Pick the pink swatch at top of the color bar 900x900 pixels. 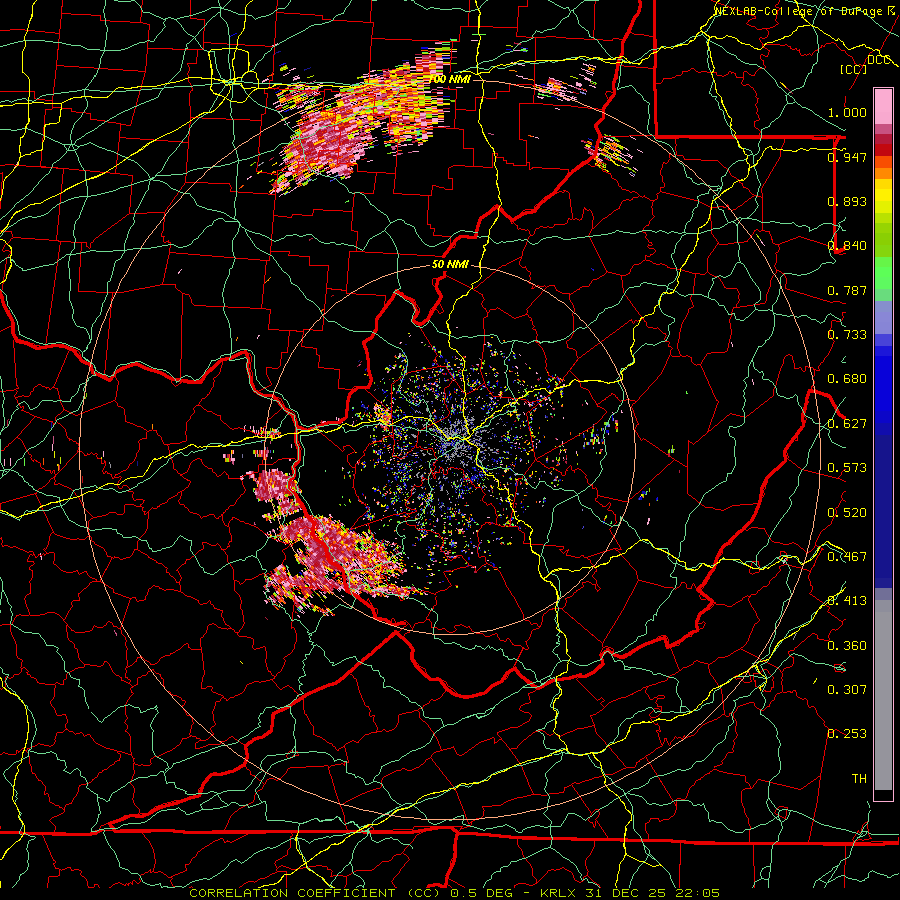(x=883, y=106)
